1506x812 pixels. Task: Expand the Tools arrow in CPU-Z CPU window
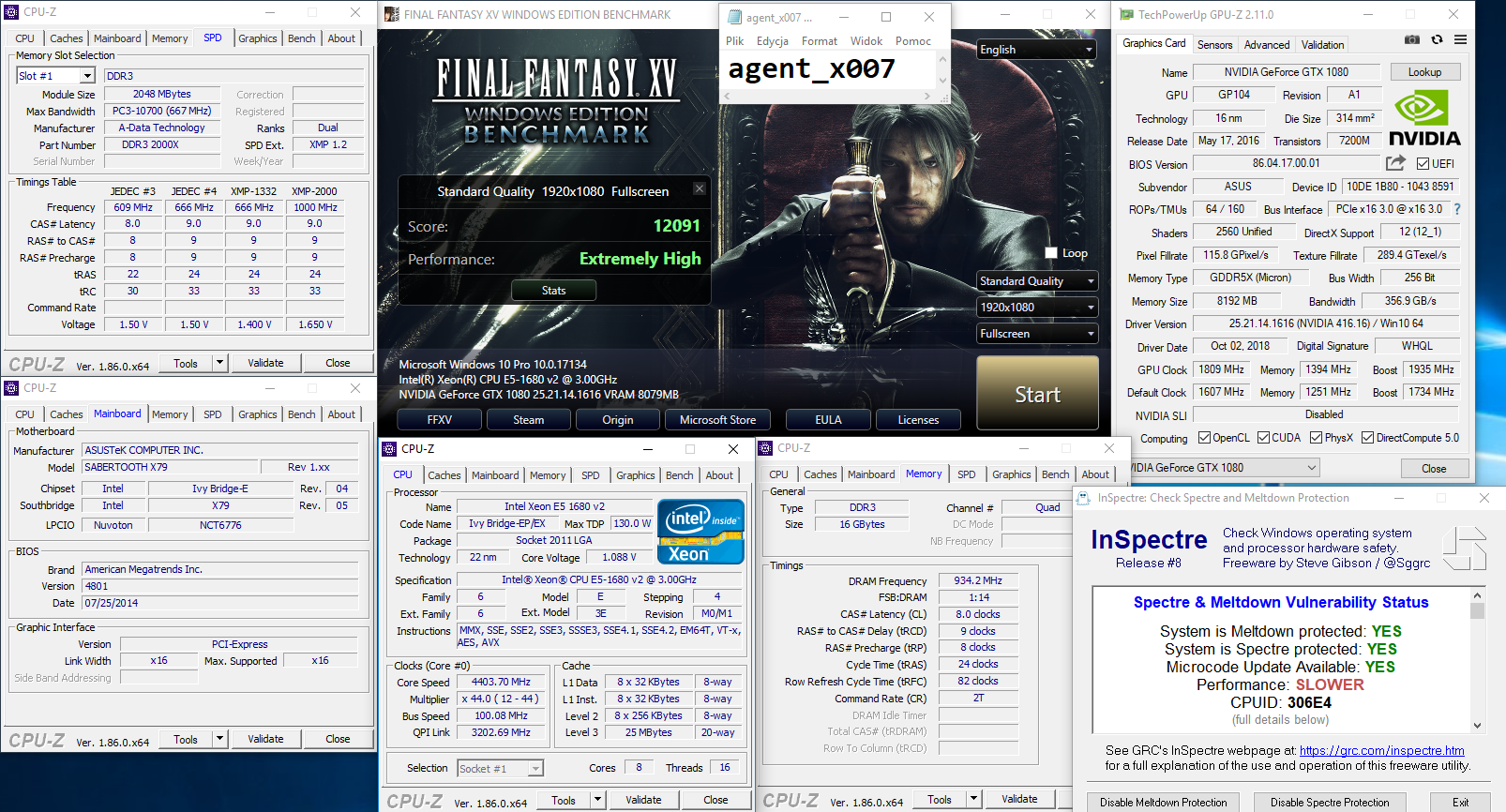point(597,800)
